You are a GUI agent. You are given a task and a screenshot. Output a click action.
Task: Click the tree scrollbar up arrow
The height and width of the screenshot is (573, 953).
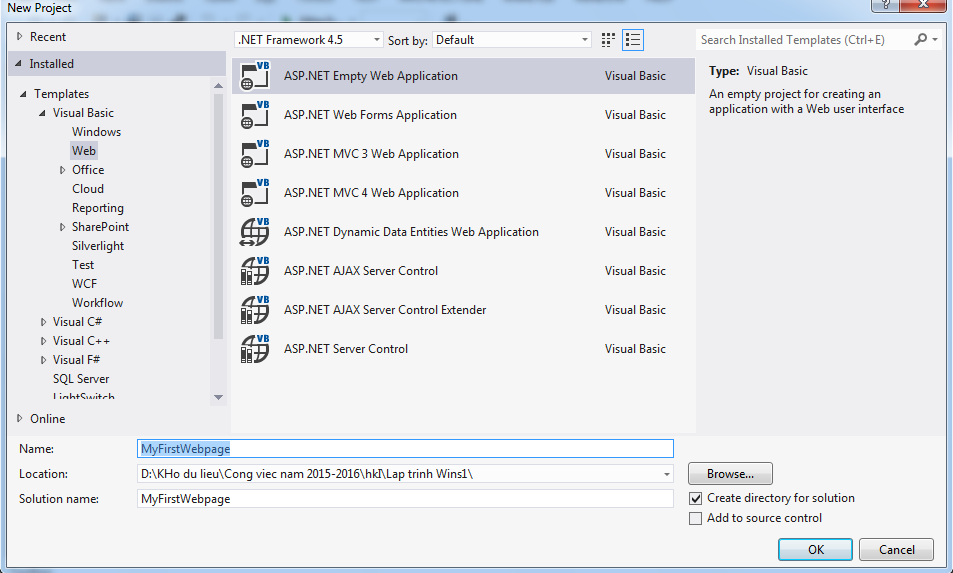[219, 86]
